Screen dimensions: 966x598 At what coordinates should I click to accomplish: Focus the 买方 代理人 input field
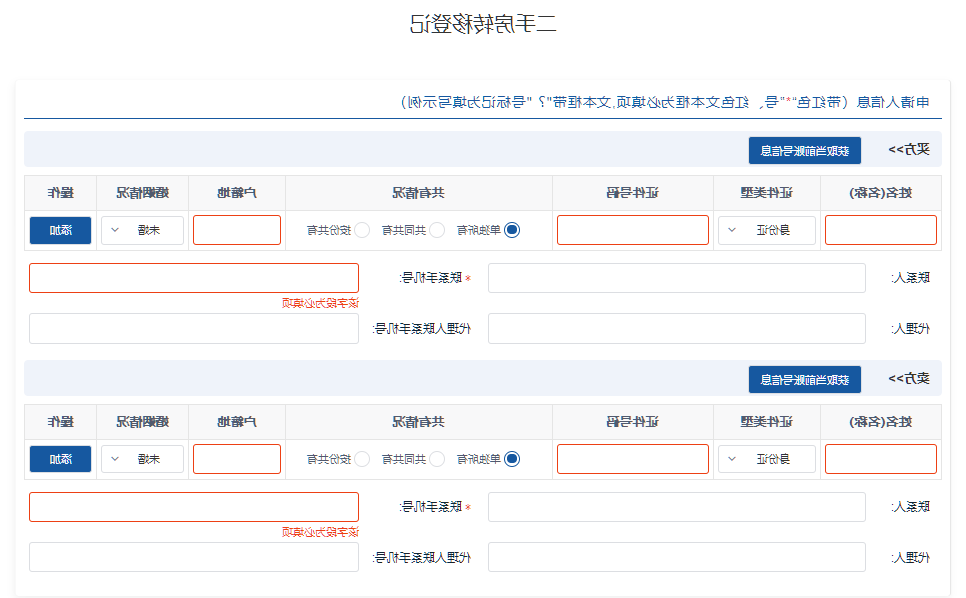[676, 329]
